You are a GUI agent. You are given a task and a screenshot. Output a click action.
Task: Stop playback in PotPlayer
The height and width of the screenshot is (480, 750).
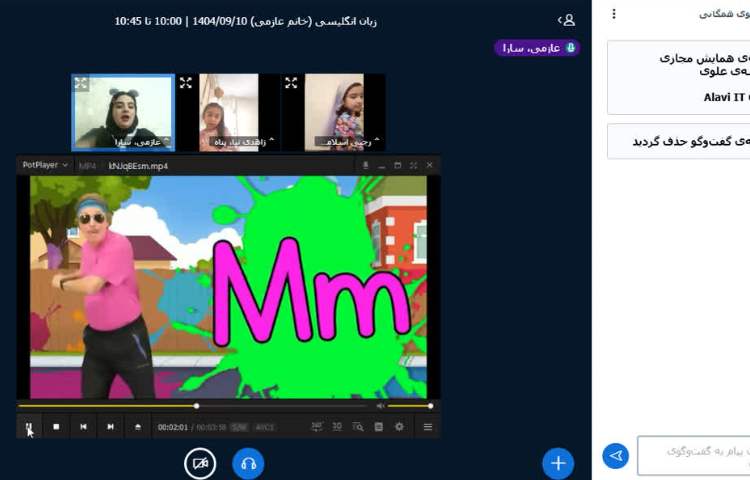click(x=56, y=426)
